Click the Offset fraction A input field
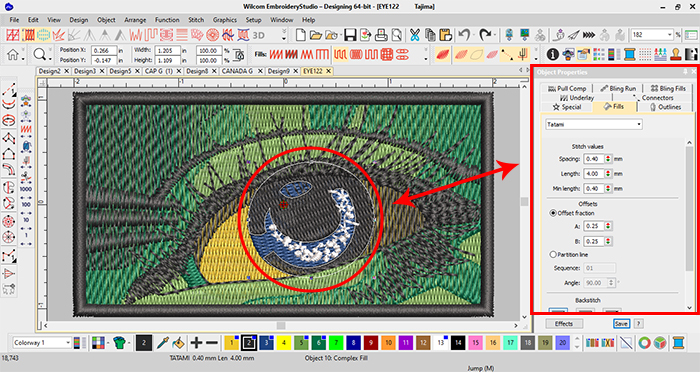Viewport: 700px width, 372px height. [x=594, y=226]
